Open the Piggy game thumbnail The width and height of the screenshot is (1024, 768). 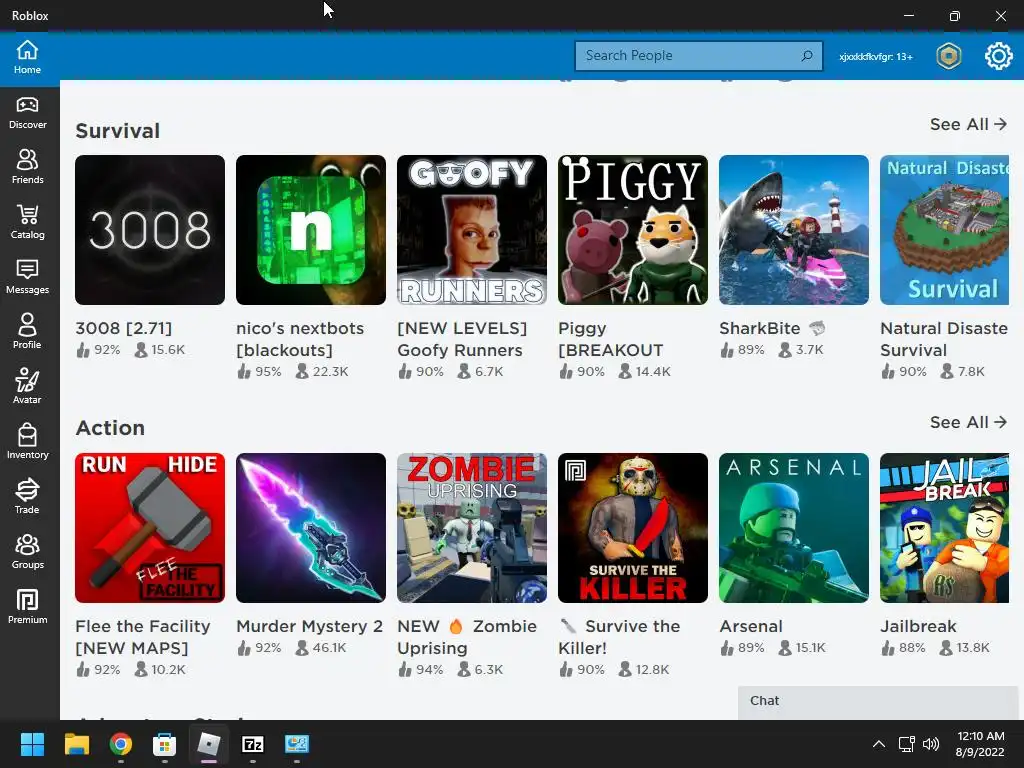pyautogui.click(x=633, y=230)
